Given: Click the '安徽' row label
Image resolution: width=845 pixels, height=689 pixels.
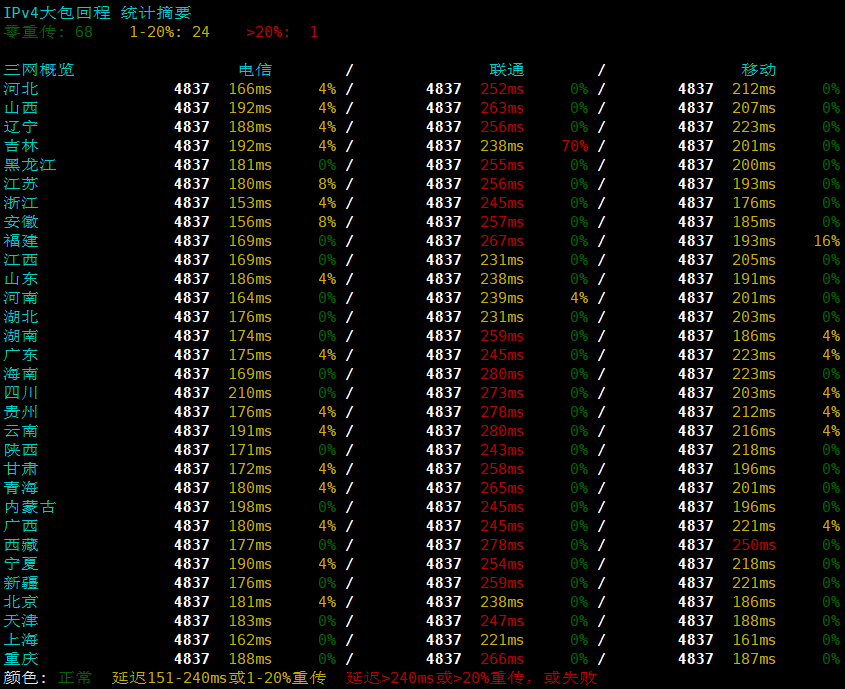Looking at the screenshot, I should [21, 222].
